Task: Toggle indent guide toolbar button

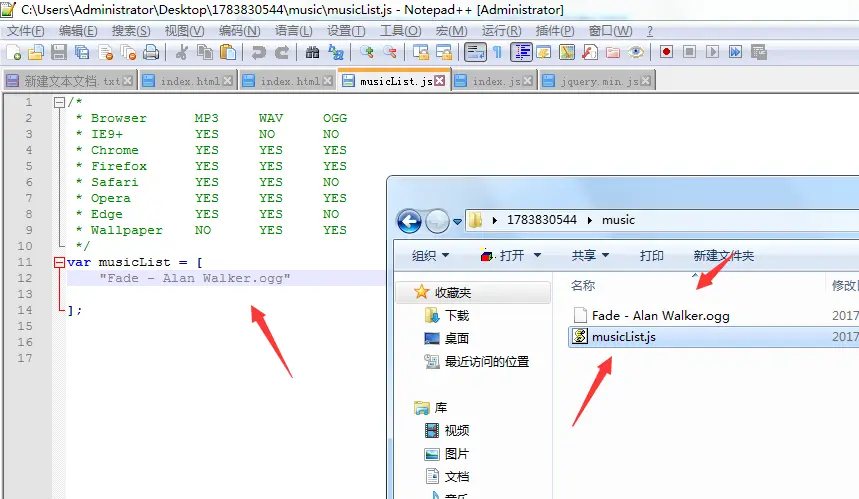Action: 521,52
